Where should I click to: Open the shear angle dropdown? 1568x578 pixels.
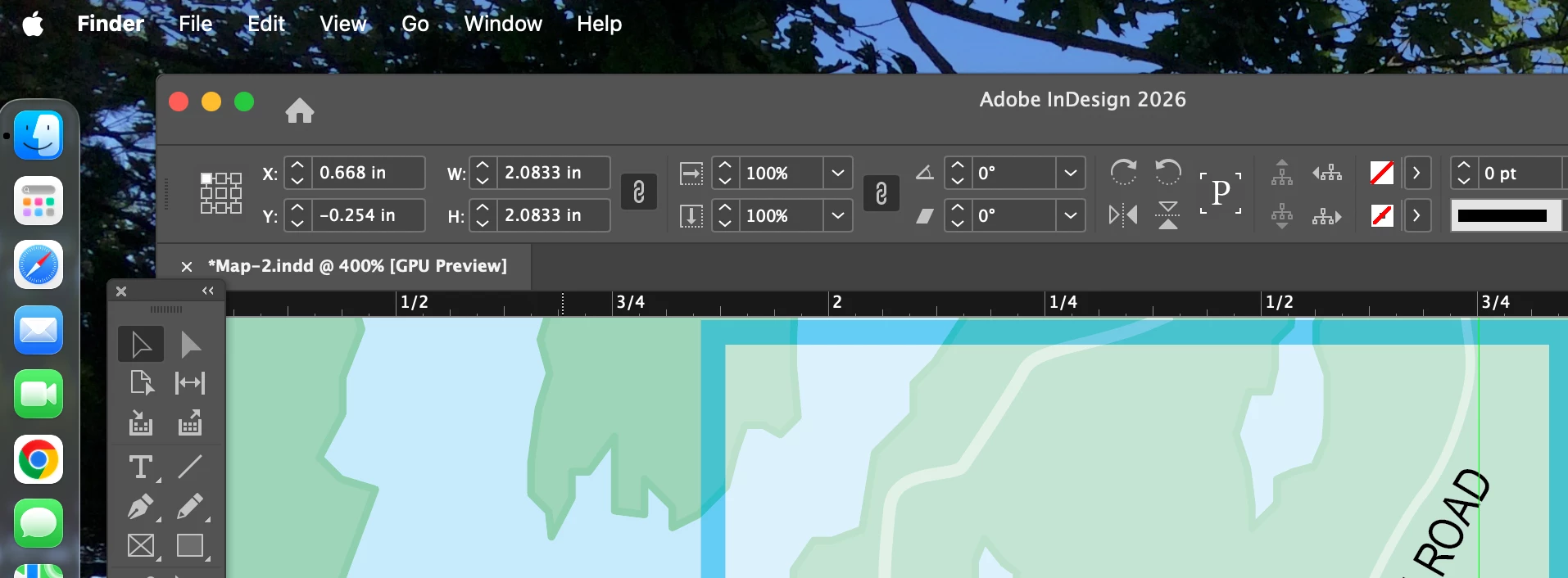(1070, 215)
